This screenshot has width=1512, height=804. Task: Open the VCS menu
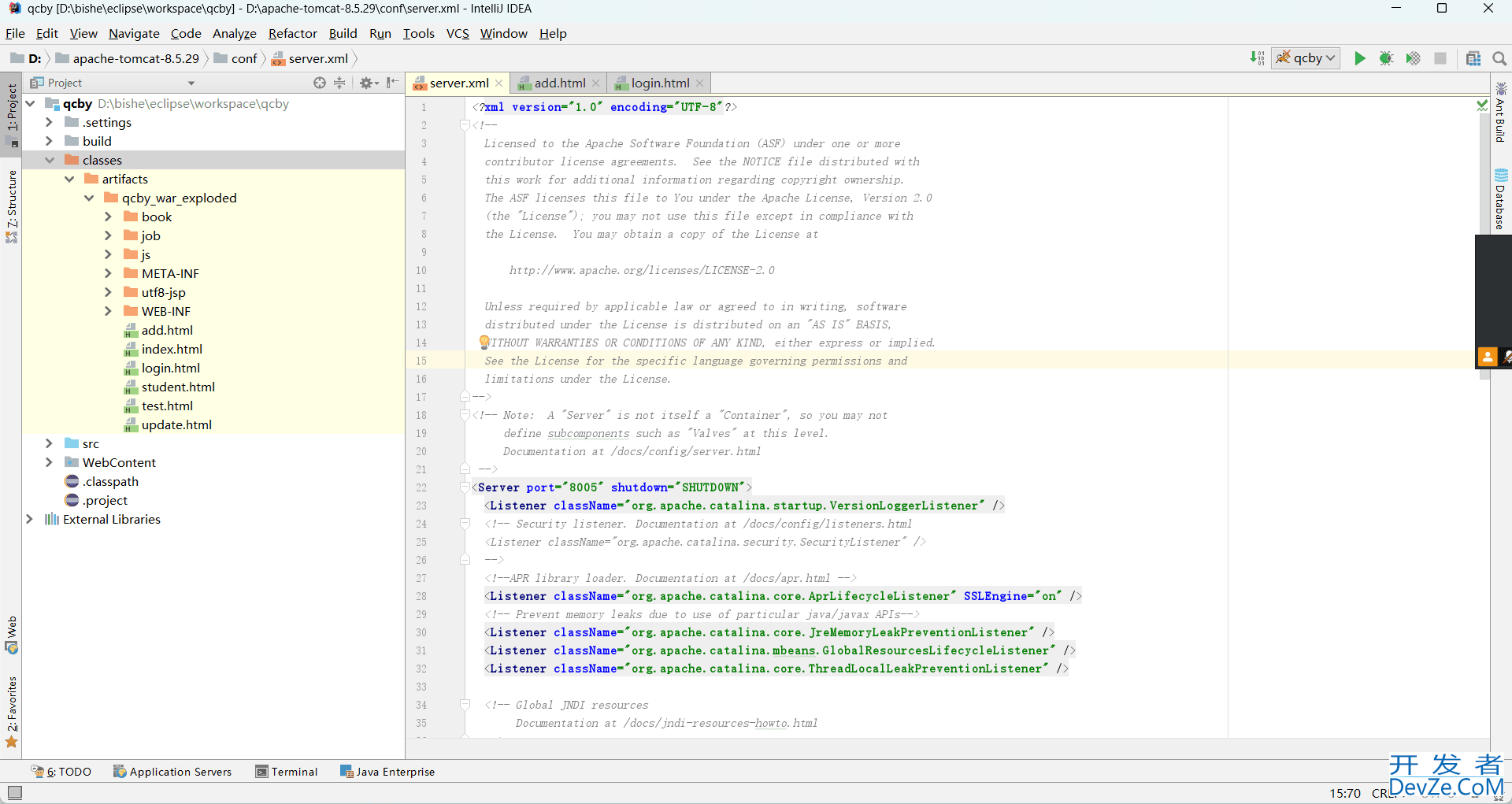coord(458,33)
